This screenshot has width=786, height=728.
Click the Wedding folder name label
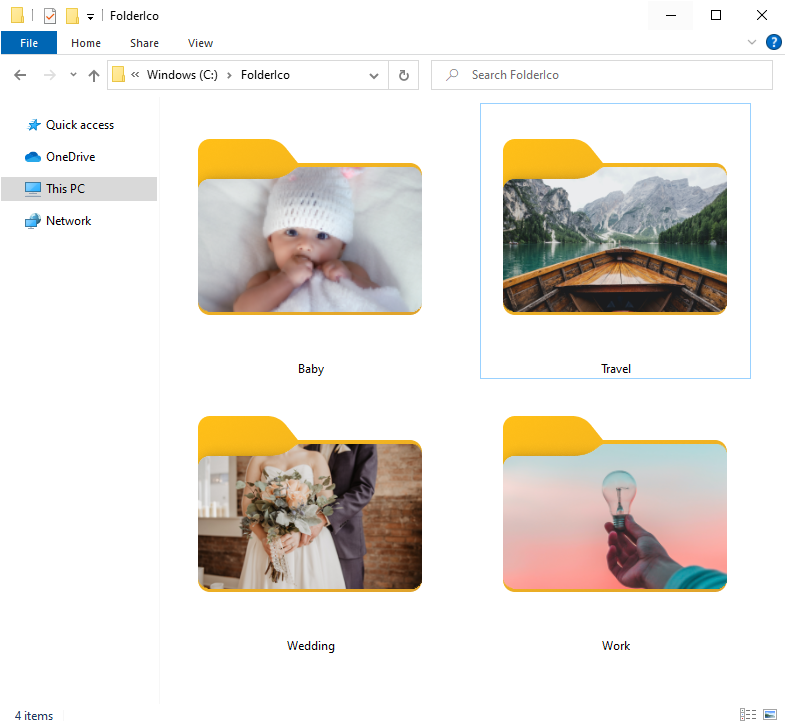pos(311,646)
